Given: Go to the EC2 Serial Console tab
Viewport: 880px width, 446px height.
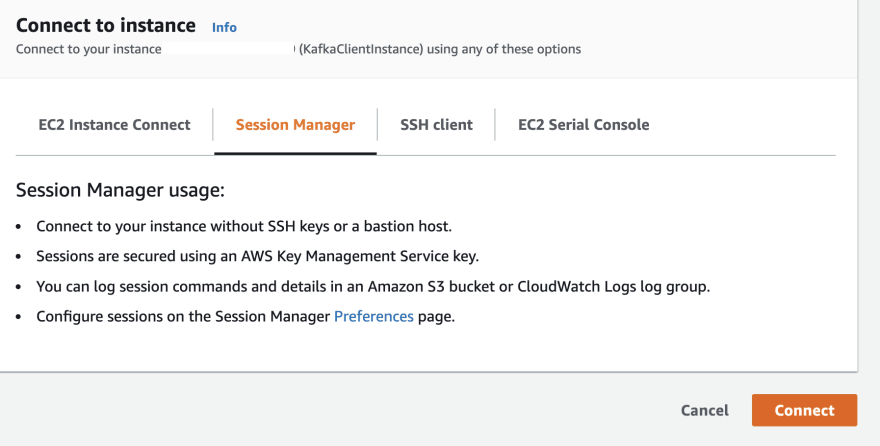Looking at the screenshot, I should pos(583,125).
